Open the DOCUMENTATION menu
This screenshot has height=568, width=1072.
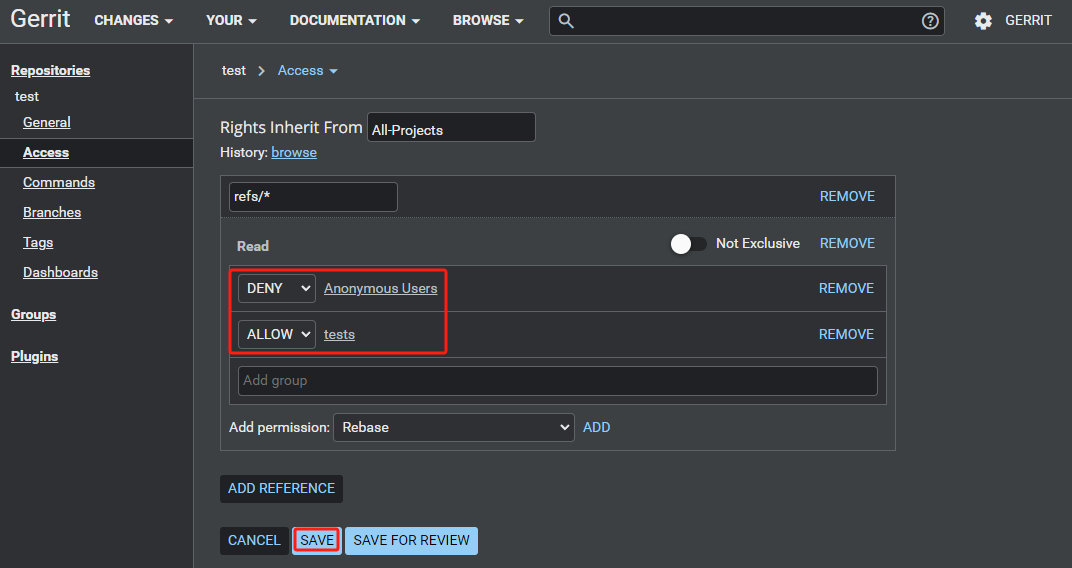coord(354,21)
